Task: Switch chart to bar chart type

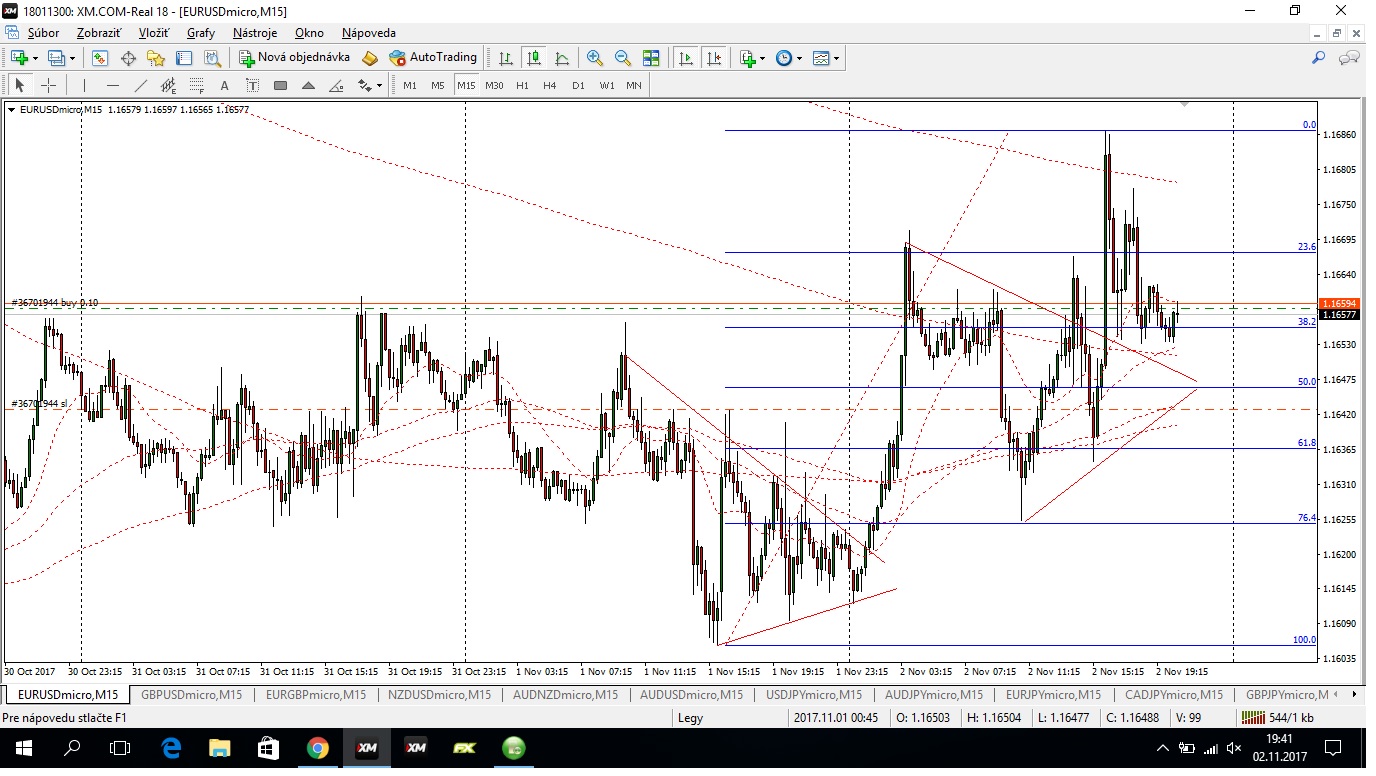Action: (507, 58)
